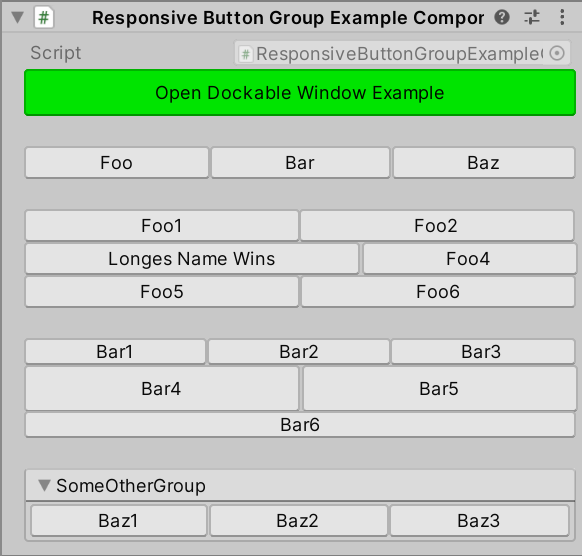The height and width of the screenshot is (556, 582).
Task: Open object picker circle for Script field
Action: pyautogui.click(x=557, y=53)
